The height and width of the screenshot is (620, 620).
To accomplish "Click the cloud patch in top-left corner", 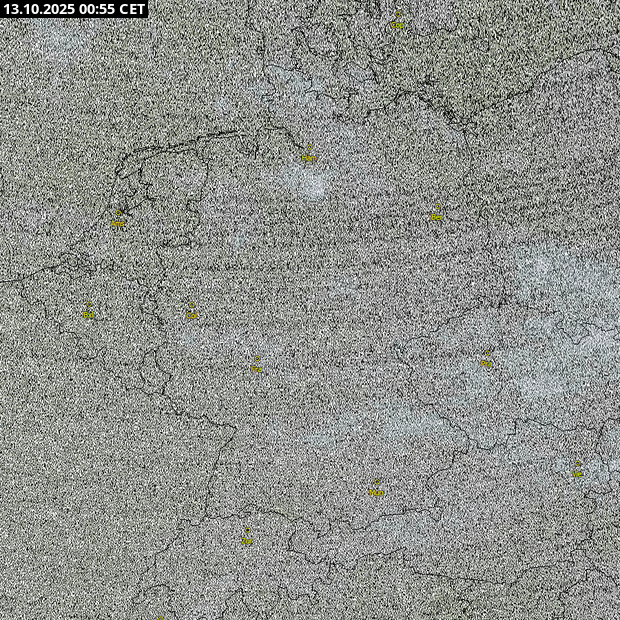I will tap(60, 40).
